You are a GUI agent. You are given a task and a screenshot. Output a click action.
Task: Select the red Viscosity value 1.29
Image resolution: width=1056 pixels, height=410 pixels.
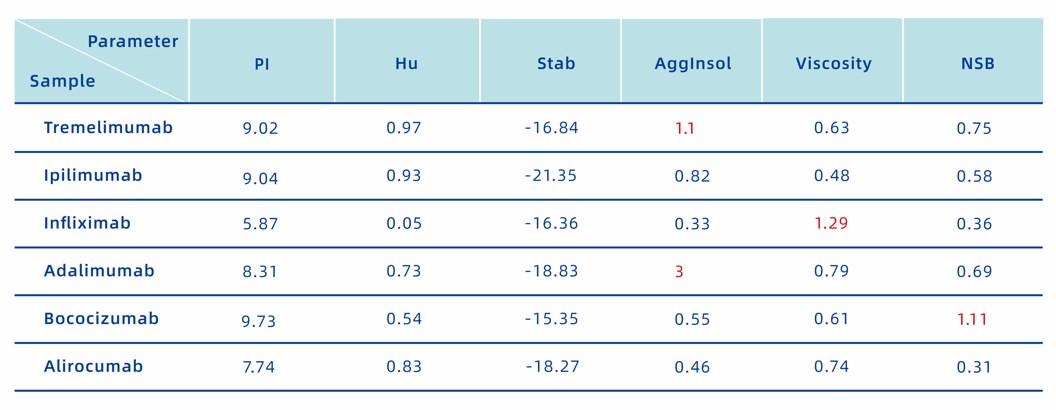click(x=831, y=223)
